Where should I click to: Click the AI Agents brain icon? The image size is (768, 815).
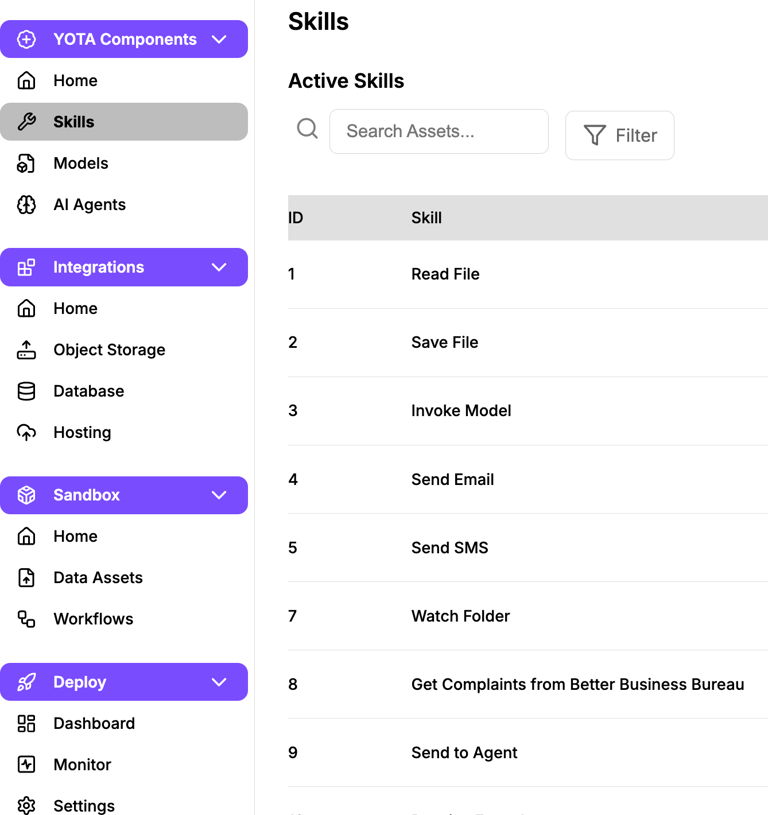(27, 205)
